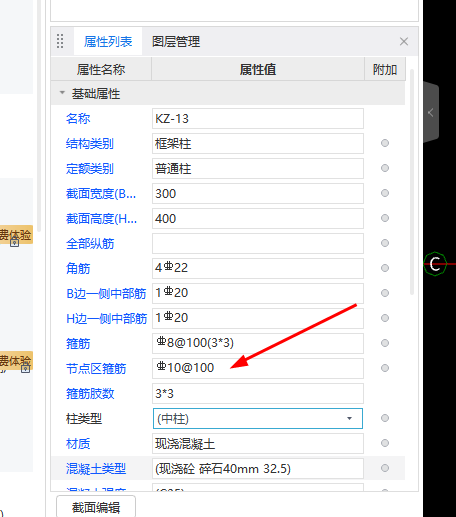Viewport: 456px width, 517px height.
Task: Click the 角筋 property label
Action: point(78,269)
